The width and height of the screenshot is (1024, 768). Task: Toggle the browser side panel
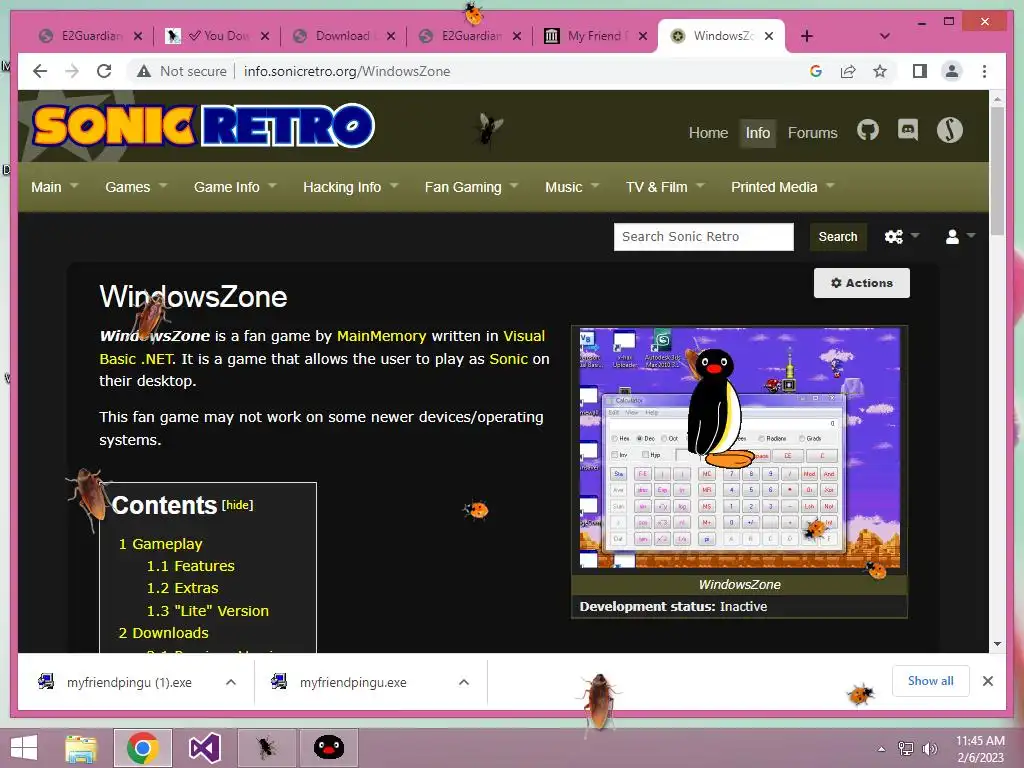920,71
